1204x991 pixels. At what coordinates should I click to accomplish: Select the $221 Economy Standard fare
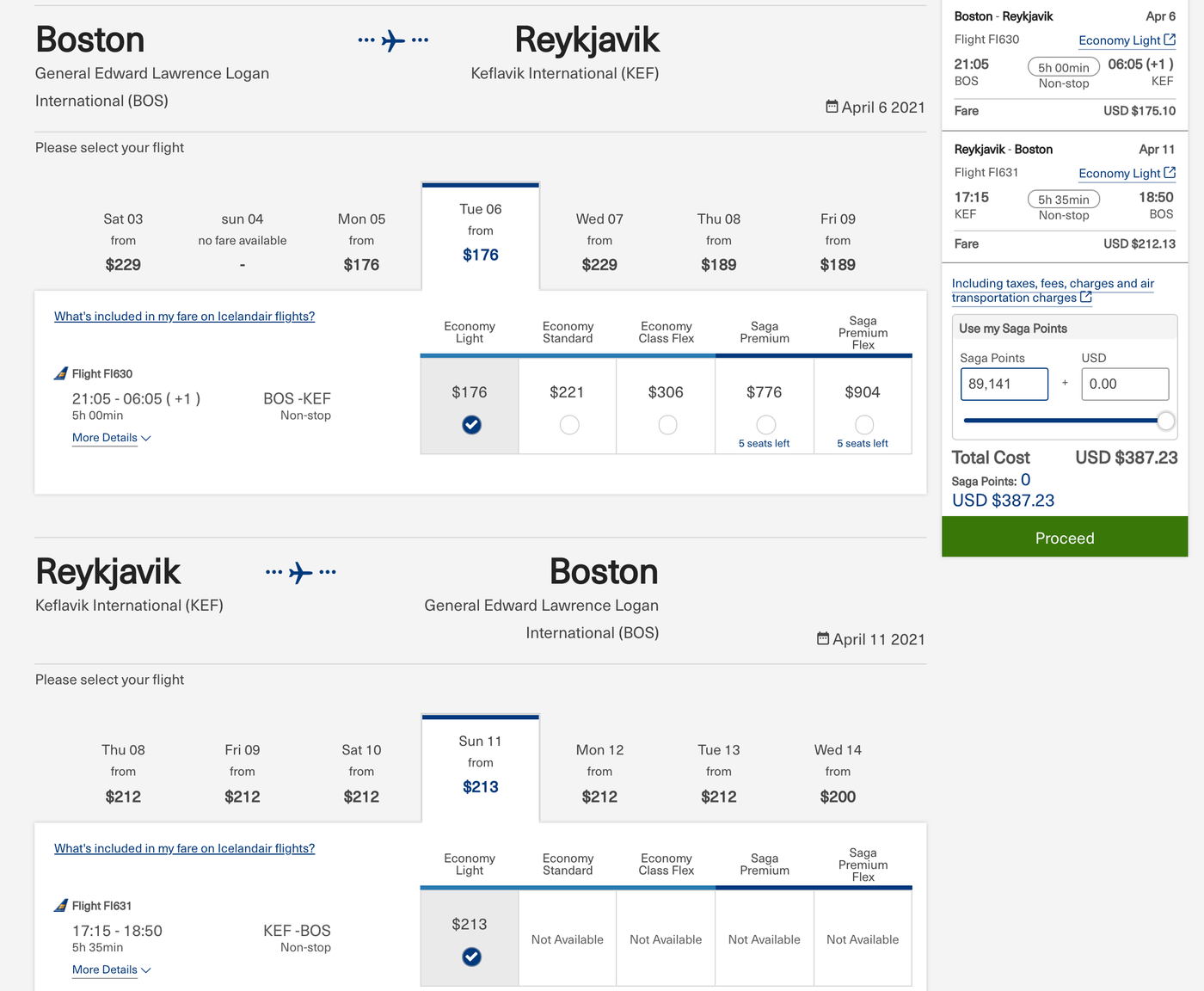[569, 424]
